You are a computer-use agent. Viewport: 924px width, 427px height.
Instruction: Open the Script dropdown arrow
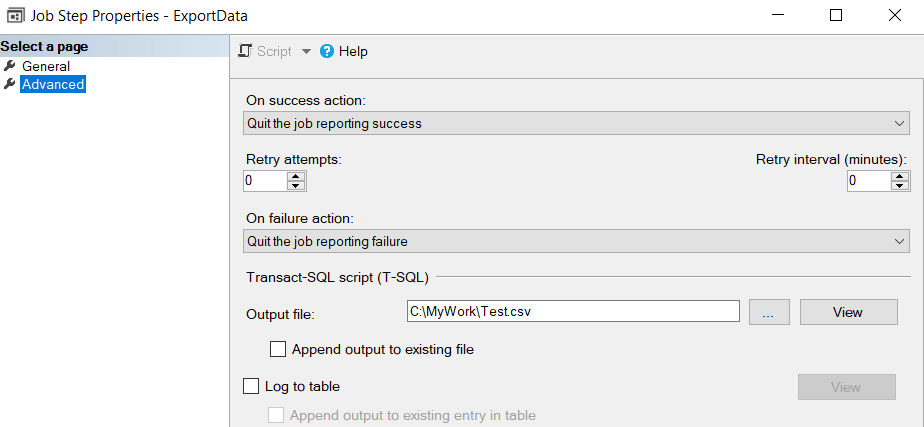[x=306, y=51]
